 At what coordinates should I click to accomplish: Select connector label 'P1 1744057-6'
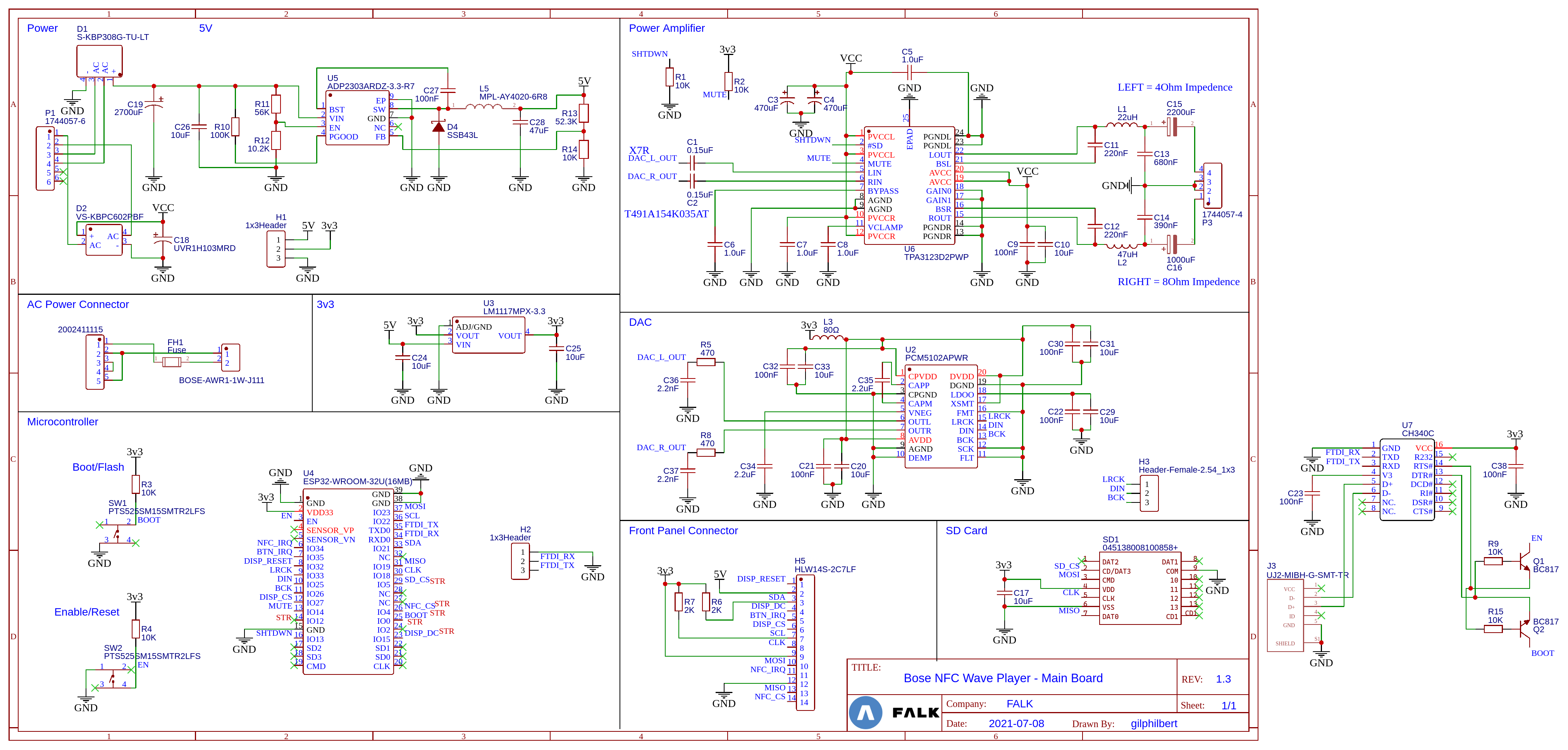click(x=65, y=117)
